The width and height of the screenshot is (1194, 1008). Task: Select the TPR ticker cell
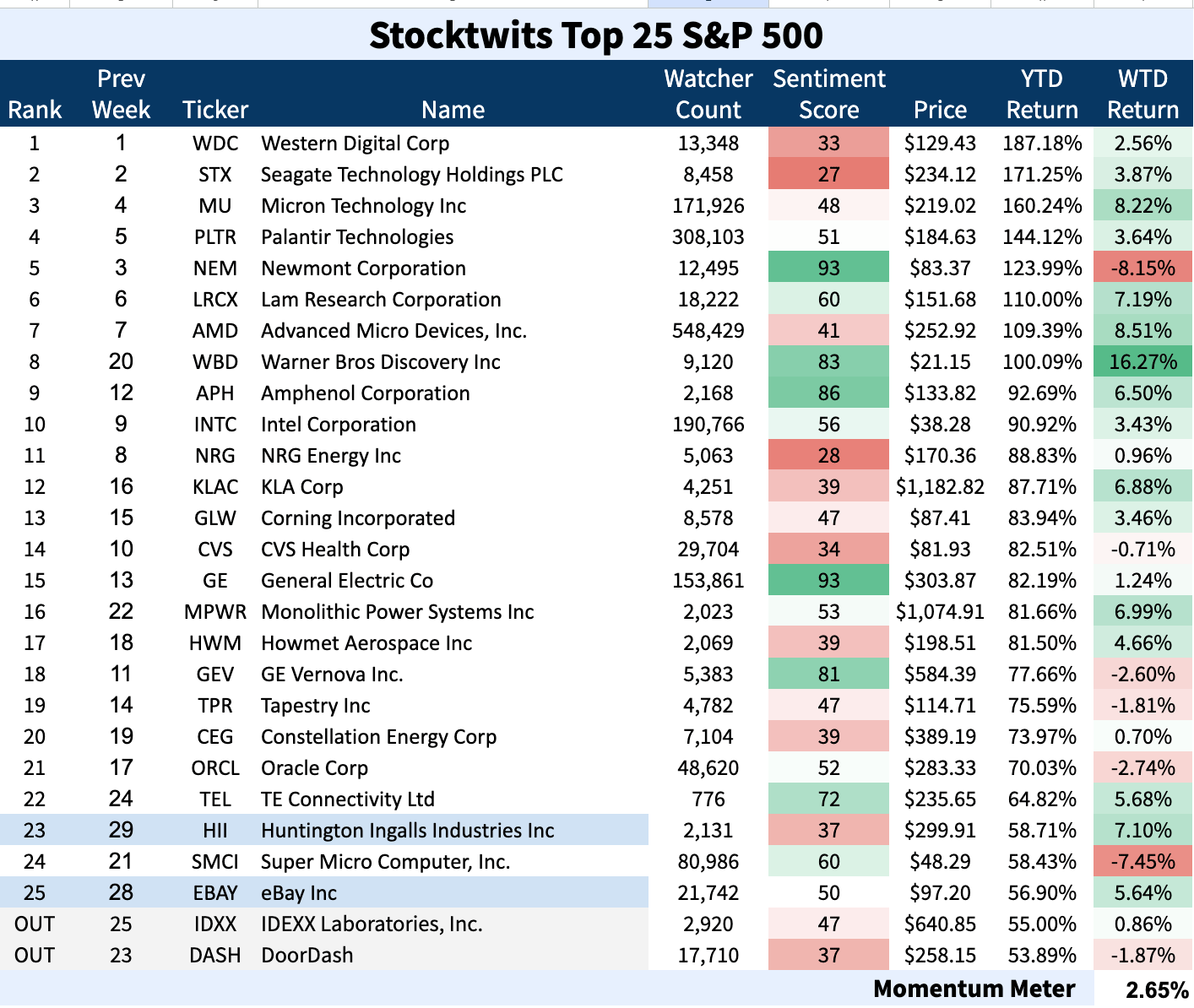tap(215, 706)
